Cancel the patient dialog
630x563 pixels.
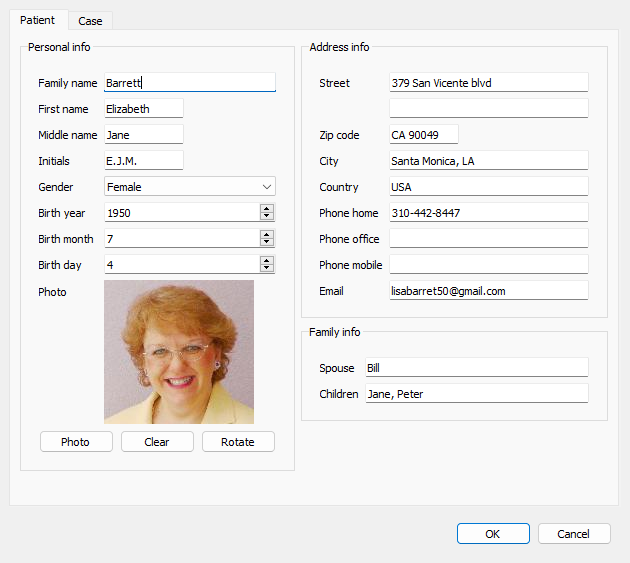574,534
